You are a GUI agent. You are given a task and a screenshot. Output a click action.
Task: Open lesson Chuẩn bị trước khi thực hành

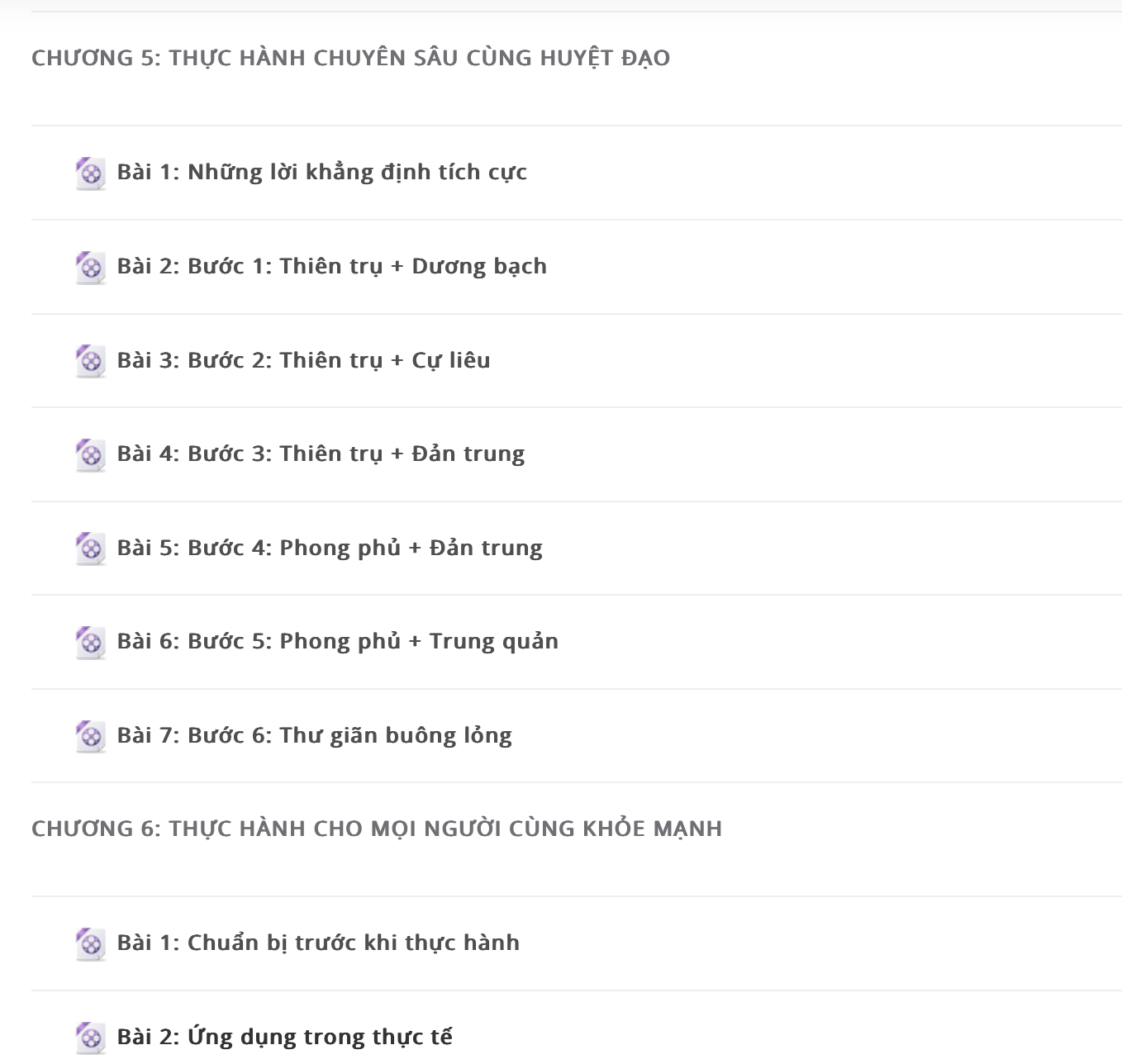tap(318, 943)
